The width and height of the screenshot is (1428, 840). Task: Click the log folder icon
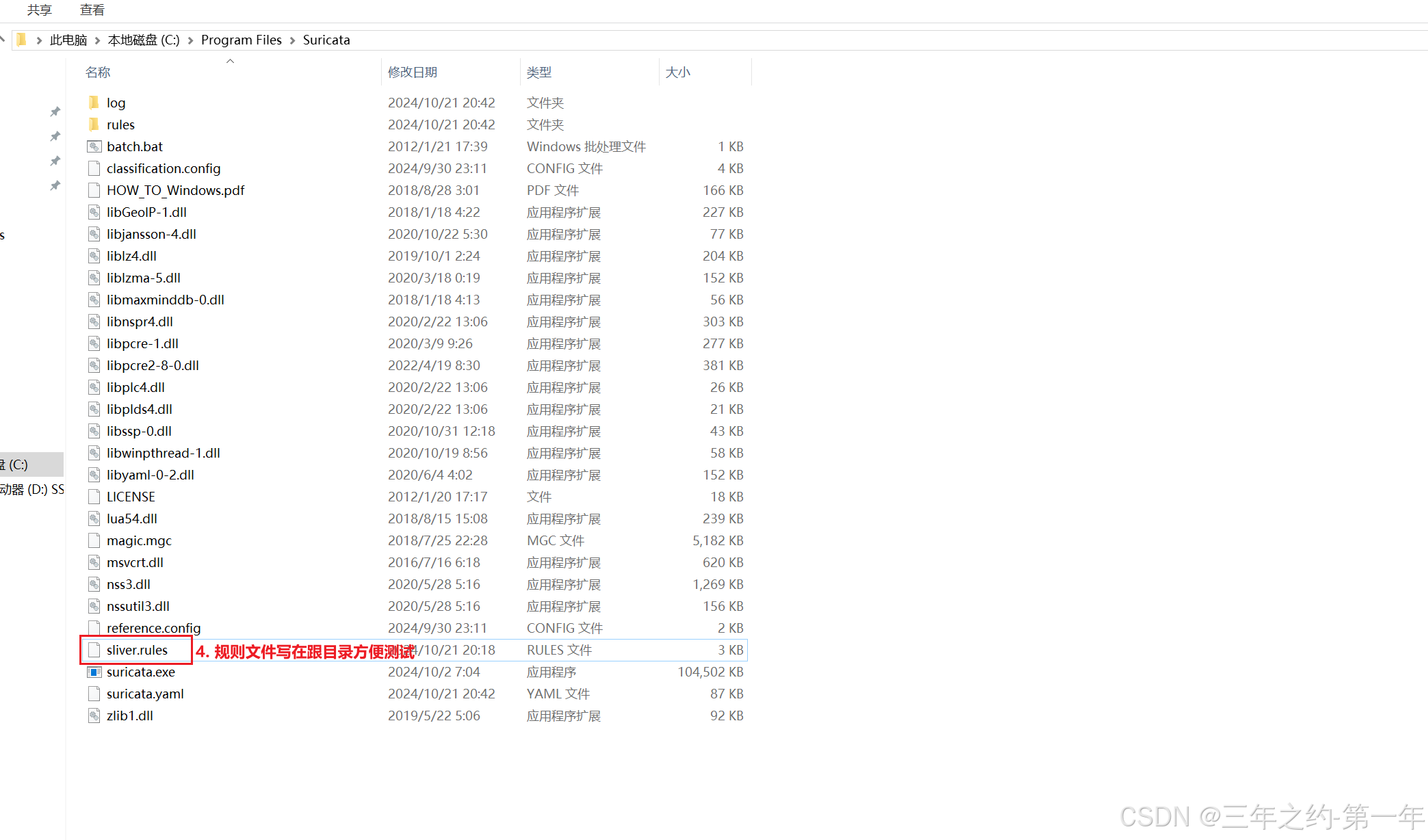pyautogui.click(x=94, y=103)
